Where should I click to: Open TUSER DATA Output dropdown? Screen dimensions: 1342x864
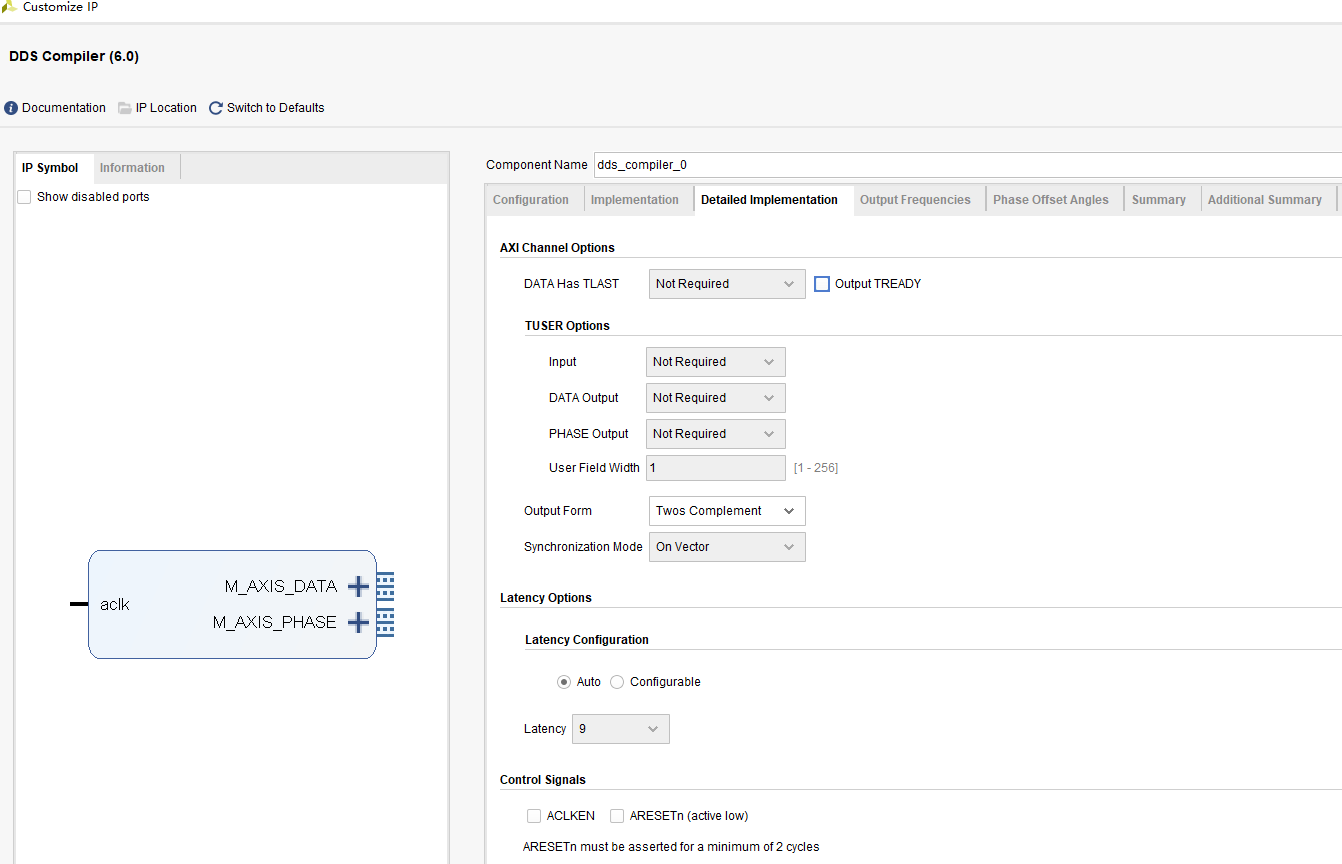716,398
